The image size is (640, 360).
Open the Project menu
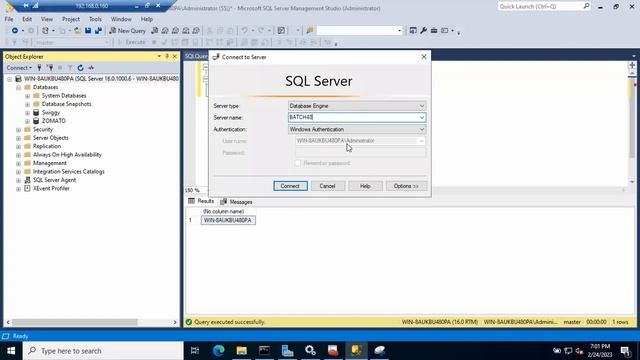pos(71,19)
